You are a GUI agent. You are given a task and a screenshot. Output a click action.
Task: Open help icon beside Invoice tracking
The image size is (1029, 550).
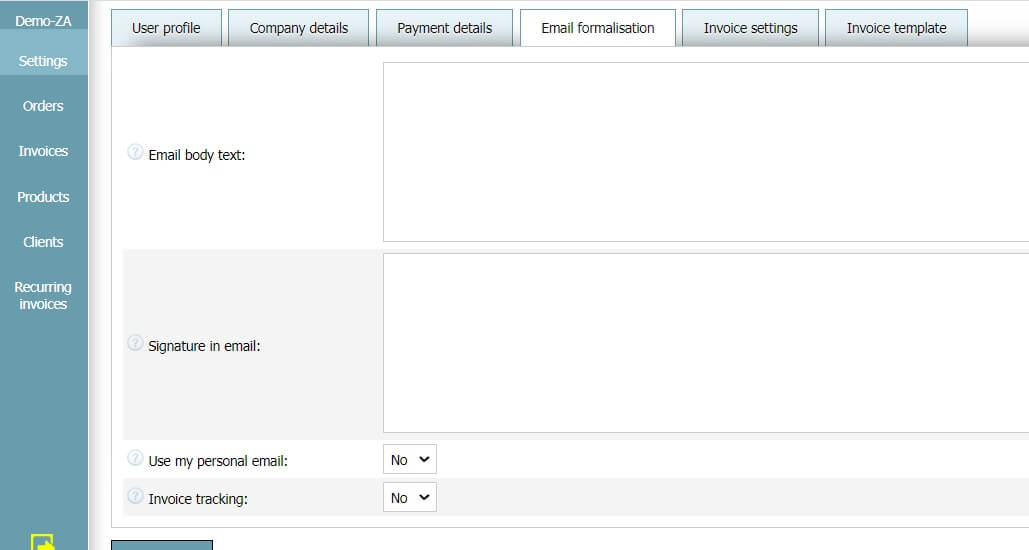click(135, 496)
